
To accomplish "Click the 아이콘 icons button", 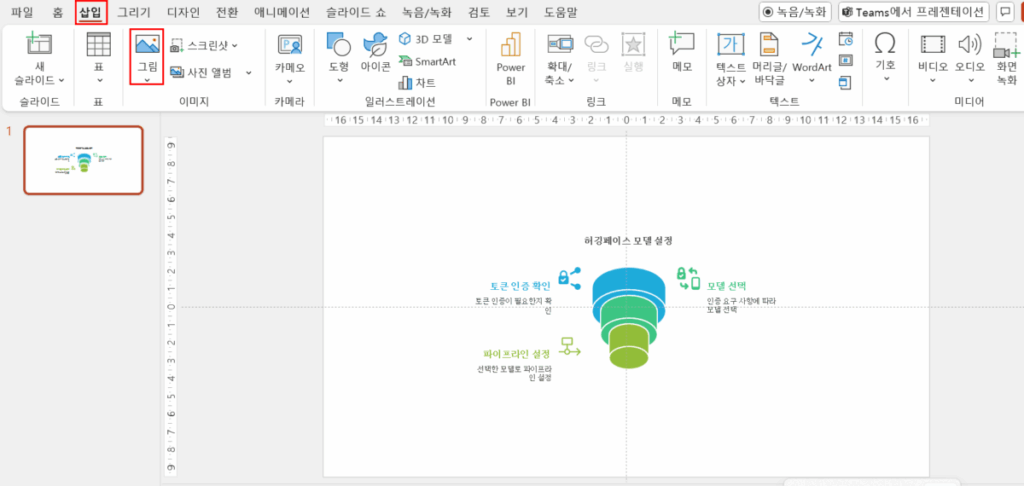I will pos(376,52).
